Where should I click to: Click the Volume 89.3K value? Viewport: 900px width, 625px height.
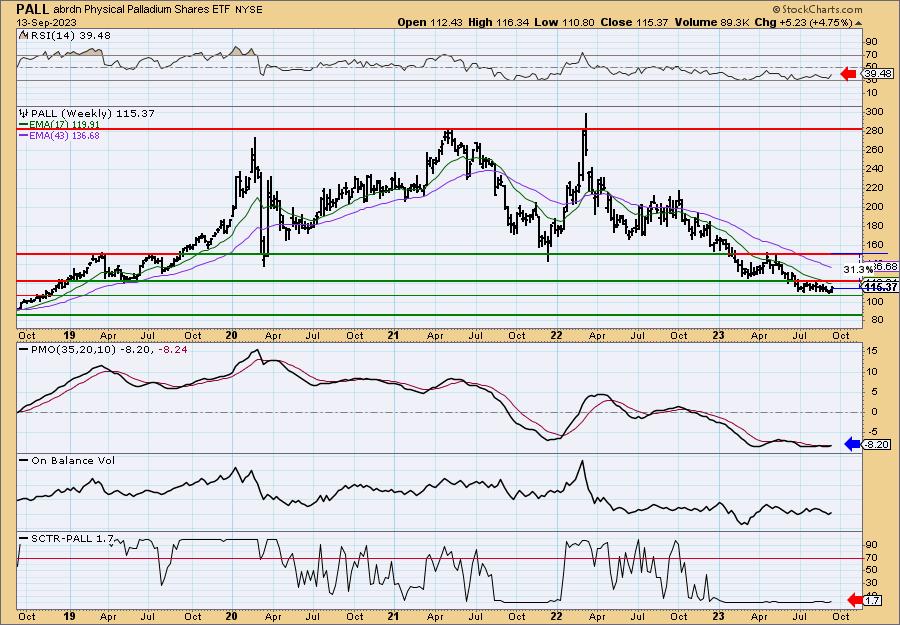(x=712, y=22)
